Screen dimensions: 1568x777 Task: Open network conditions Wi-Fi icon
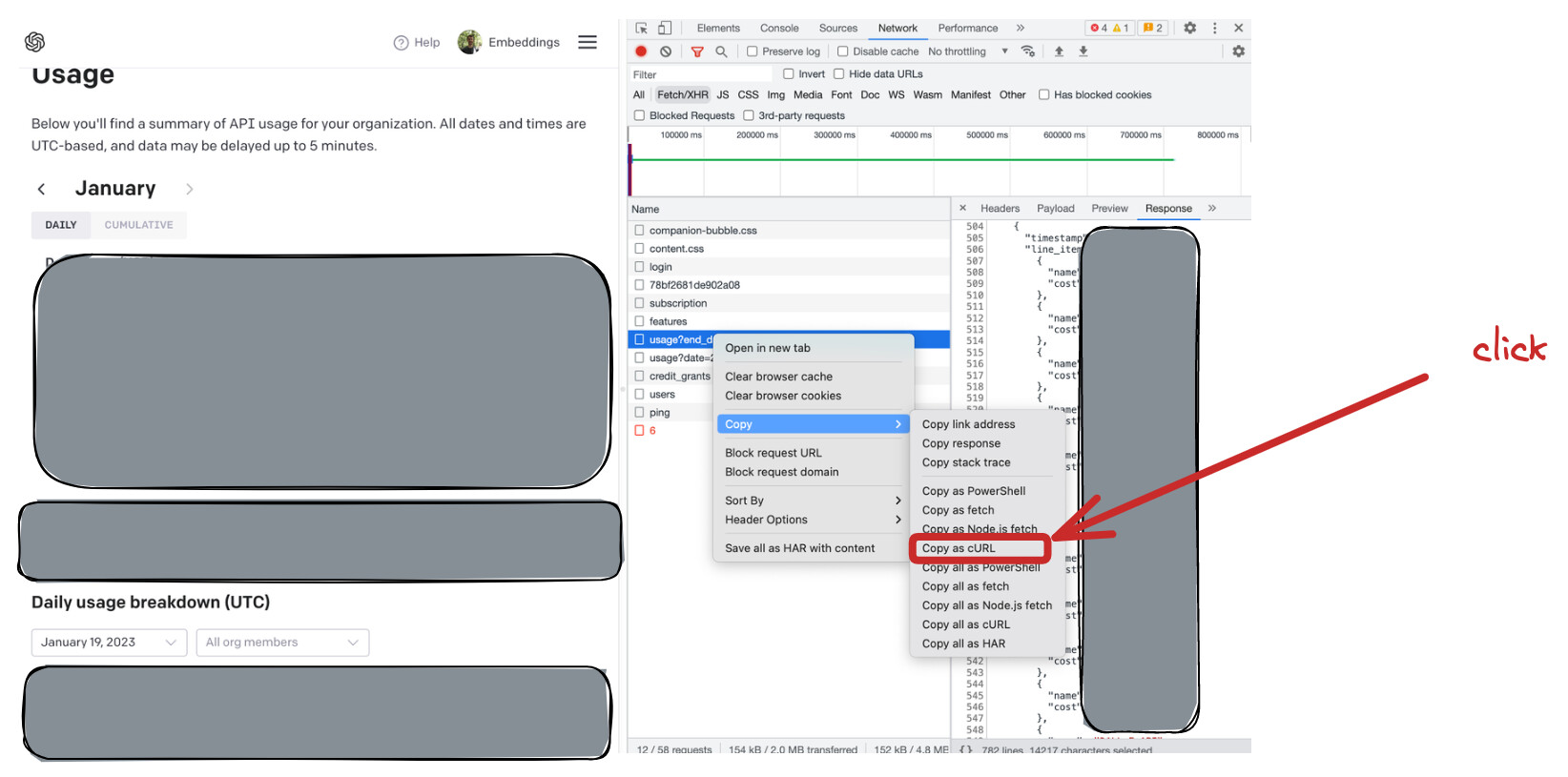click(1028, 51)
